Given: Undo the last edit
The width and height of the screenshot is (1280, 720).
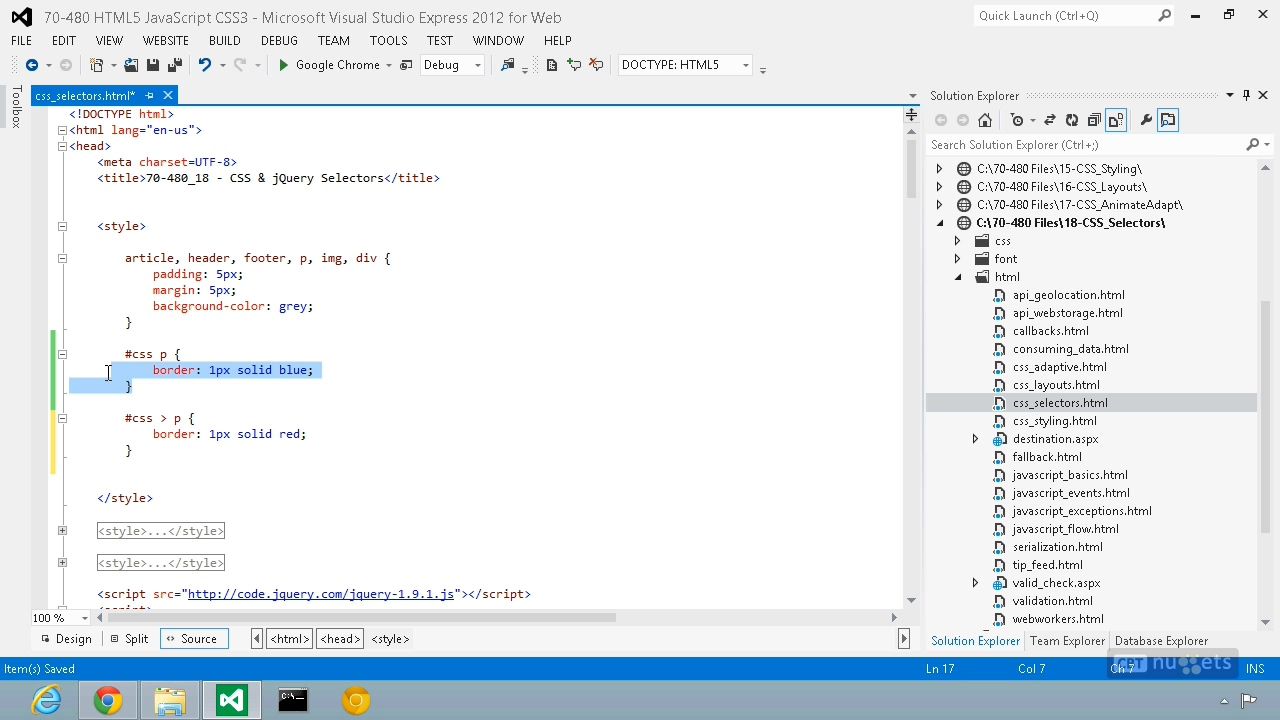Looking at the screenshot, I should click(x=204, y=65).
